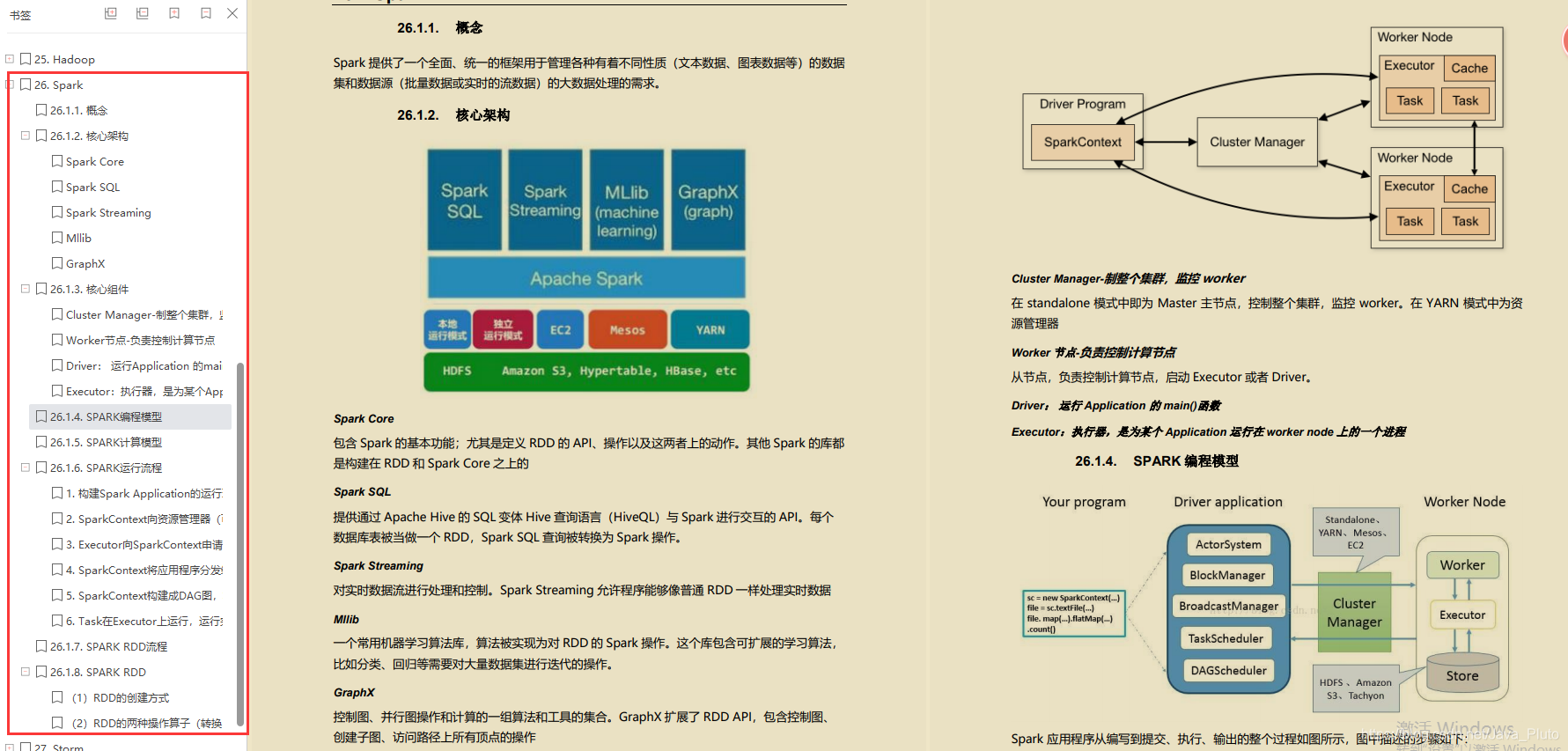The width and height of the screenshot is (1568, 751).
Task: Collapse the 26.1.2. 核心架构 tree node
Action: [x=26, y=136]
